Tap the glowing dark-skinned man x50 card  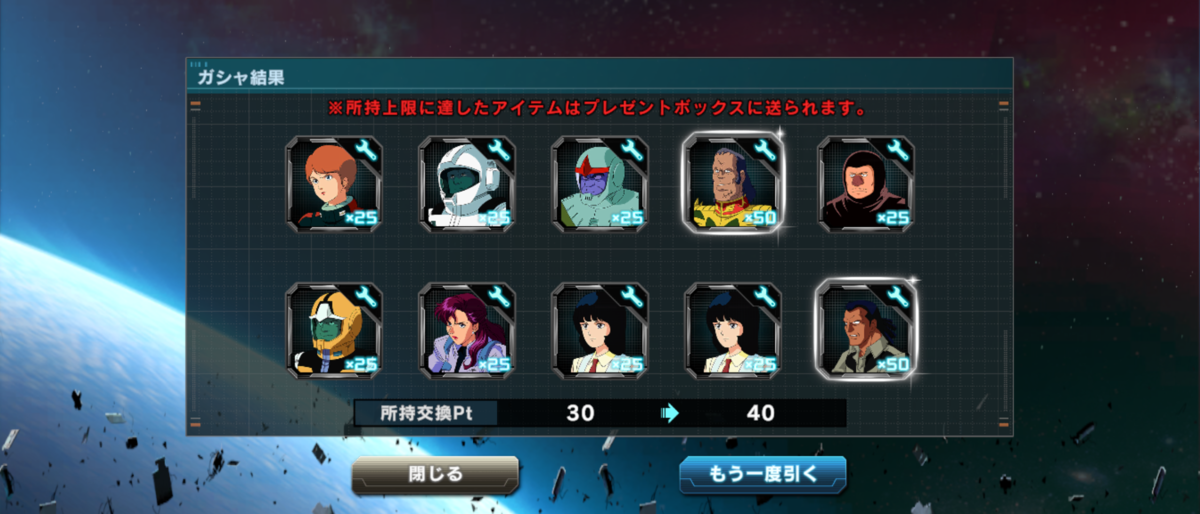(866, 329)
